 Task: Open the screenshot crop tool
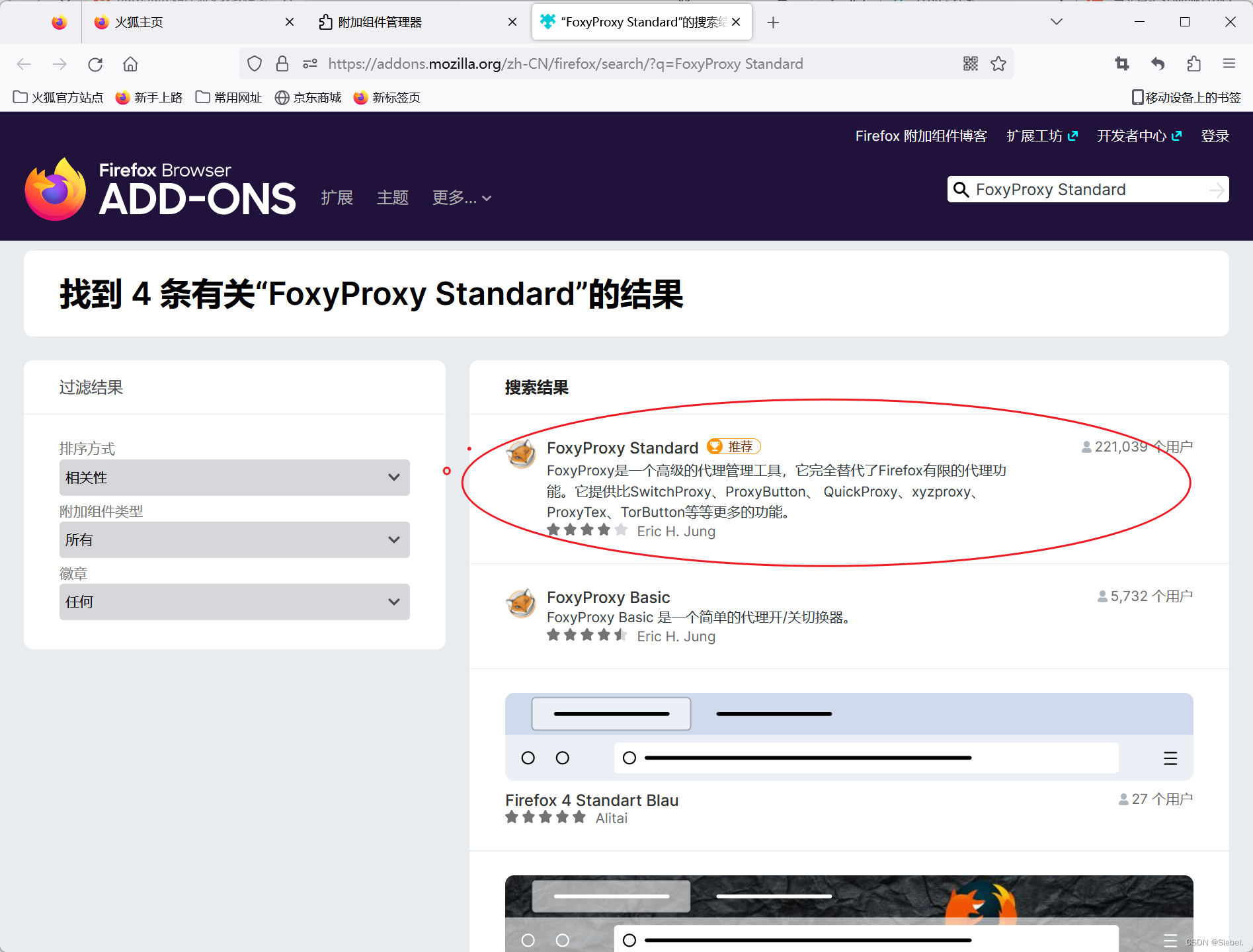pos(1122,63)
